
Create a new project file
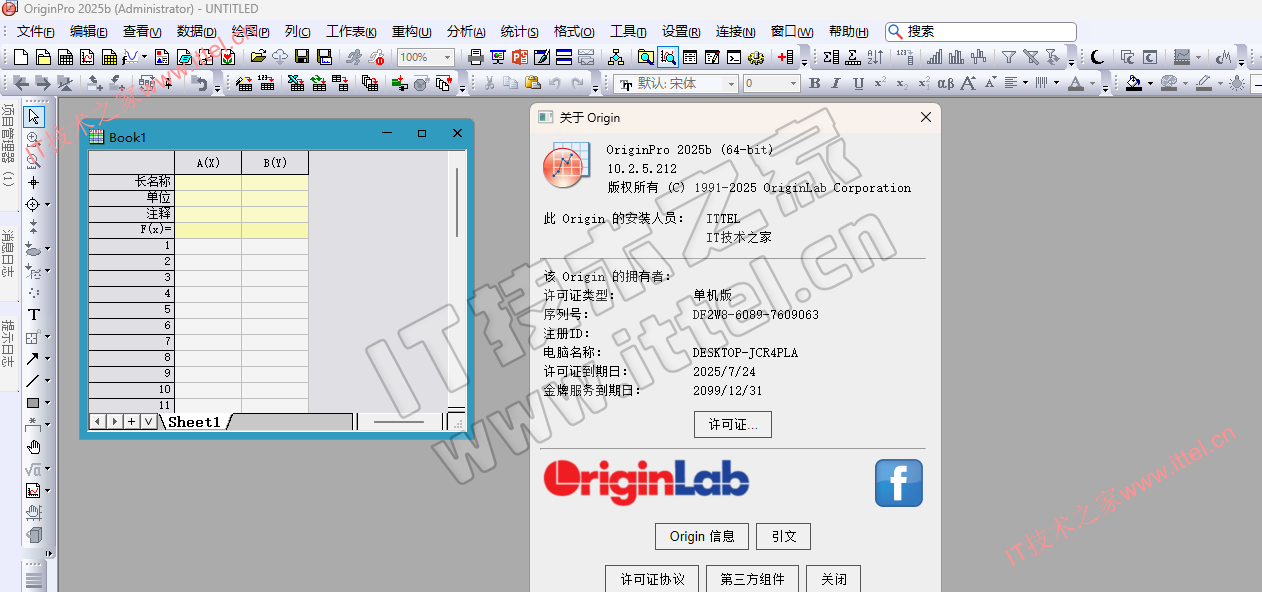(x=21, y=57)
